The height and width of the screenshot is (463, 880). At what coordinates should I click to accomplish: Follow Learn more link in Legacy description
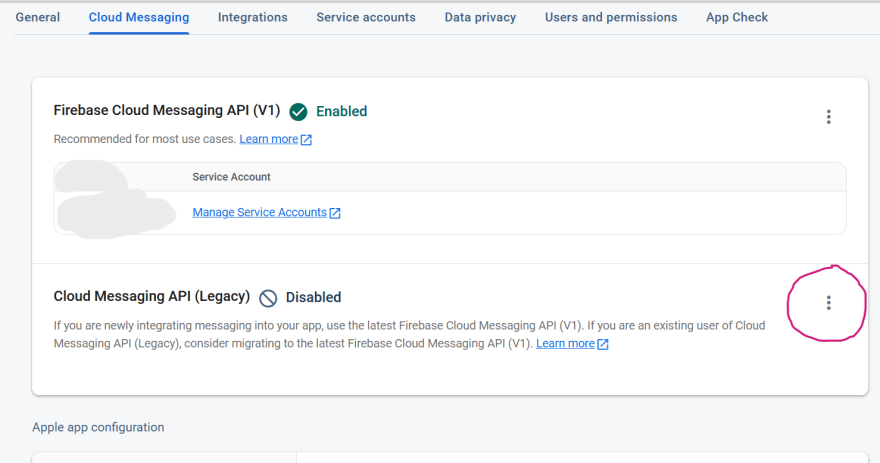pyautogui.click(x=565, y=343)
